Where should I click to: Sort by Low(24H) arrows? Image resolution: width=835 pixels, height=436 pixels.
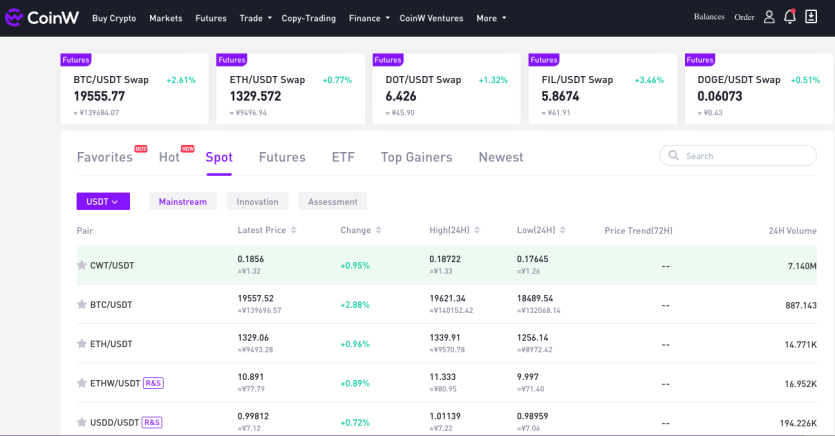pyautogui.click(x=563, y=230)
